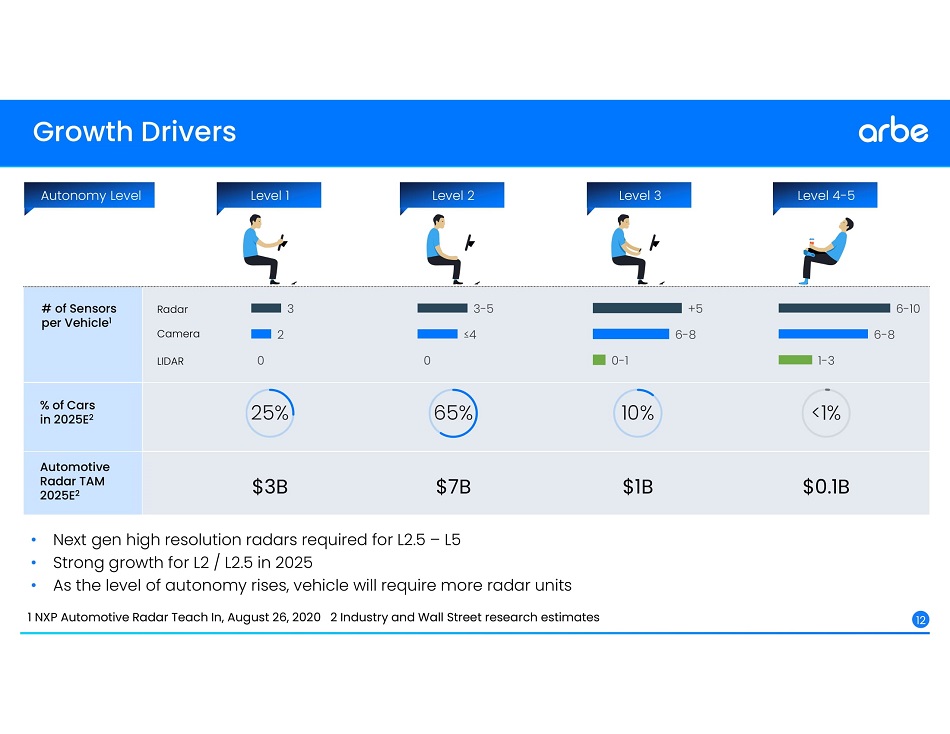Click the Autonomy Level label
This screenshot has width=950, height=734.
click(90, 196)
